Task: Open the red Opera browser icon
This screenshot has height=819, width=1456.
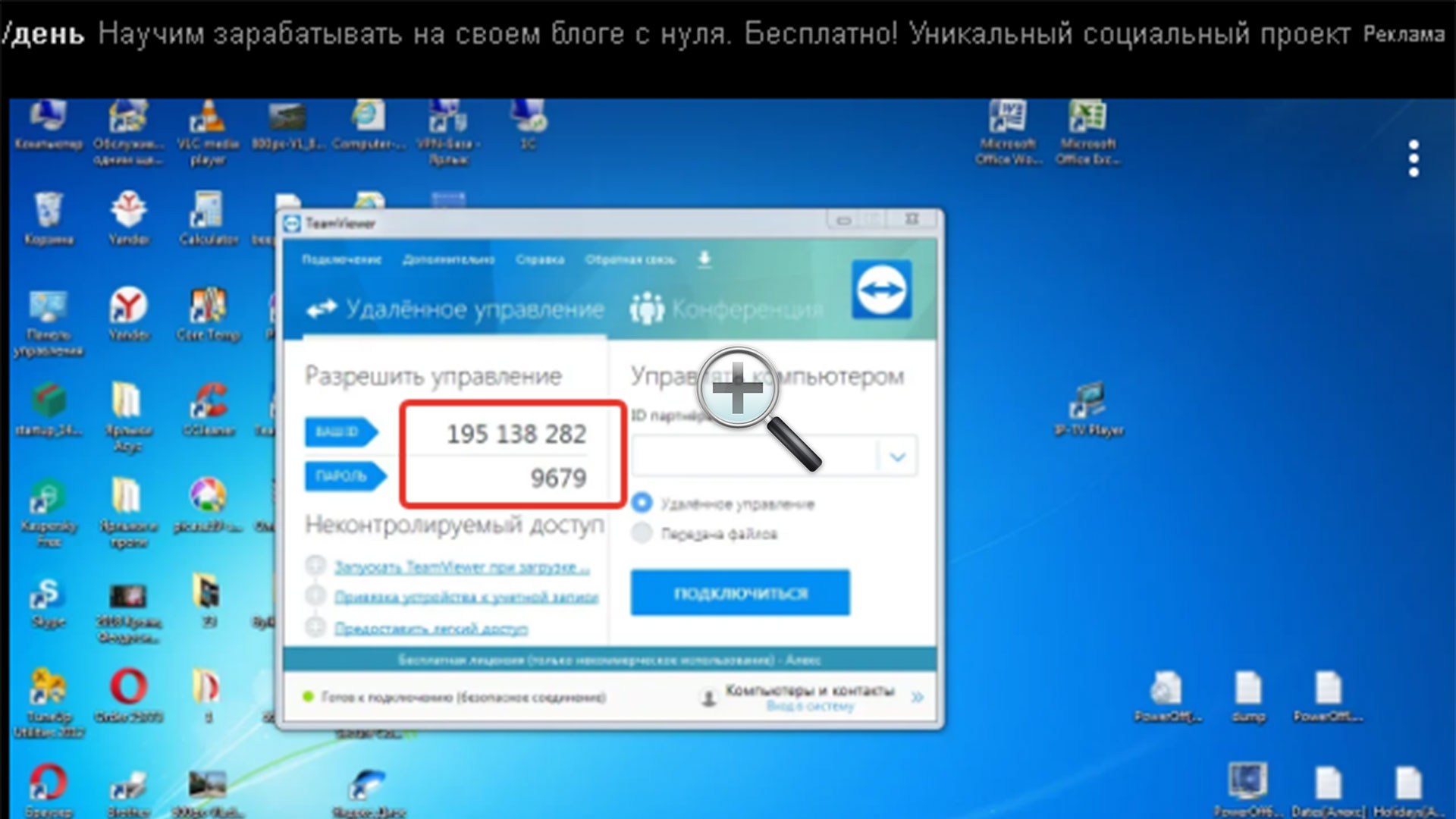Action: click(128, 694)
